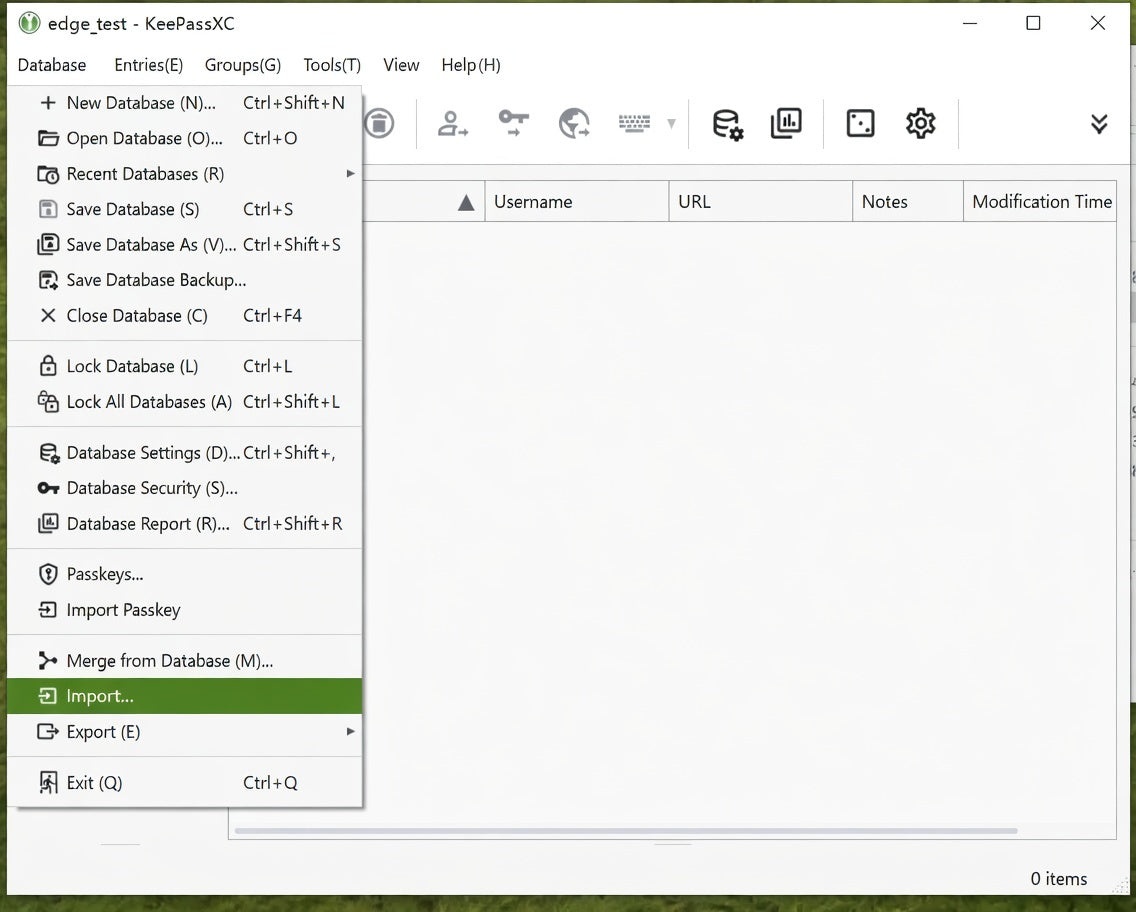Image resolution: width=1136 pixels, height=912 pixels.
Task: Click the copy password key toolbar icon
Action: click(x=514, y=123)
